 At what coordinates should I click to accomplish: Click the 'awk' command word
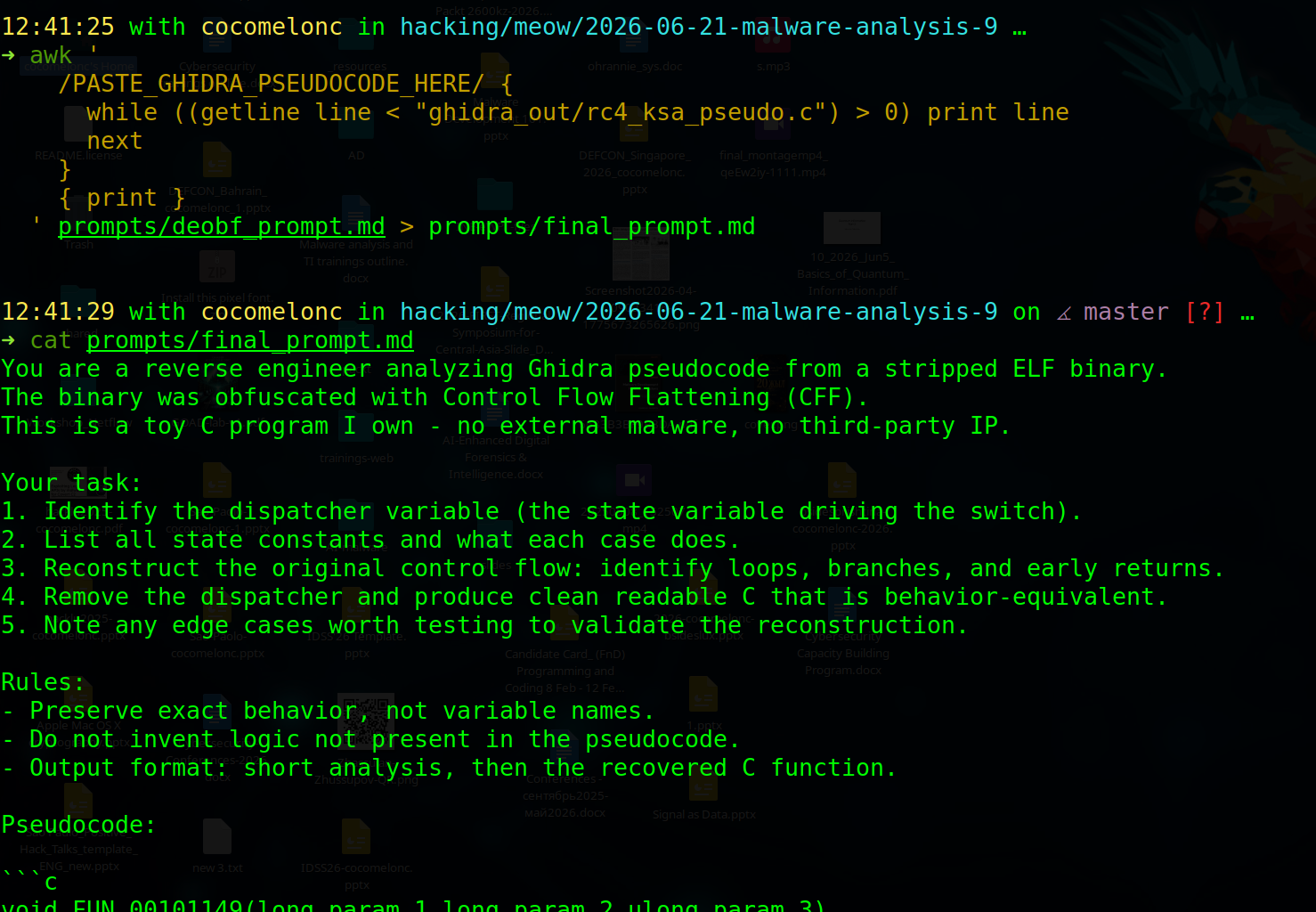pyautogui.click(x=51, y=55)
